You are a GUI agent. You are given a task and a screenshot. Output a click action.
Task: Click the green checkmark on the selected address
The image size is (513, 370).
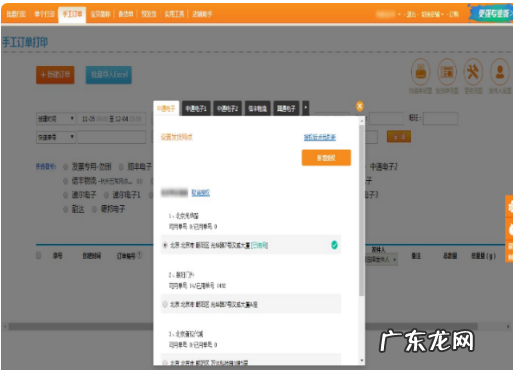pyautogui.click(x=334, y=245)
